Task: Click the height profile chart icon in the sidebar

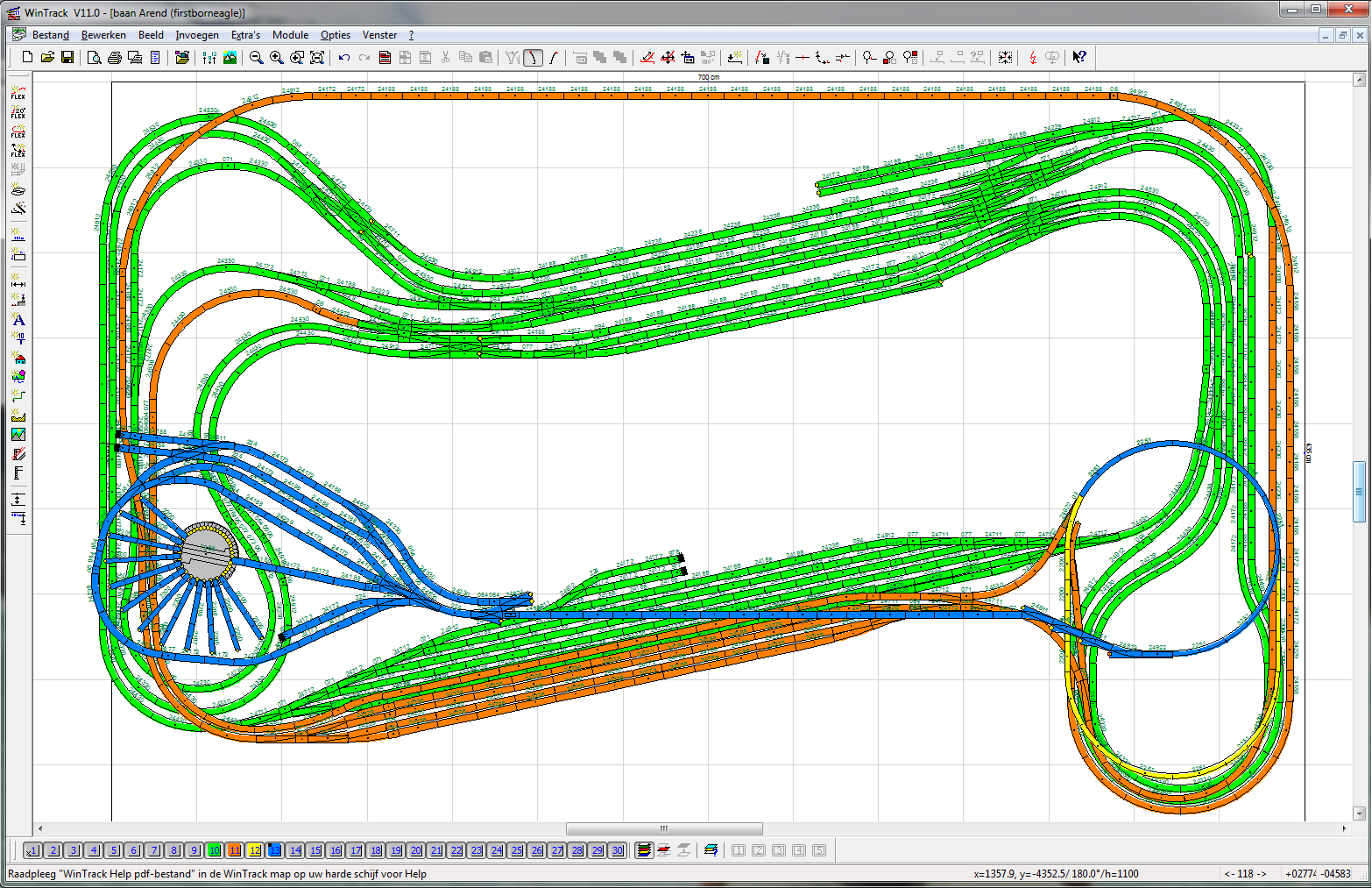Action: [18, 416]
